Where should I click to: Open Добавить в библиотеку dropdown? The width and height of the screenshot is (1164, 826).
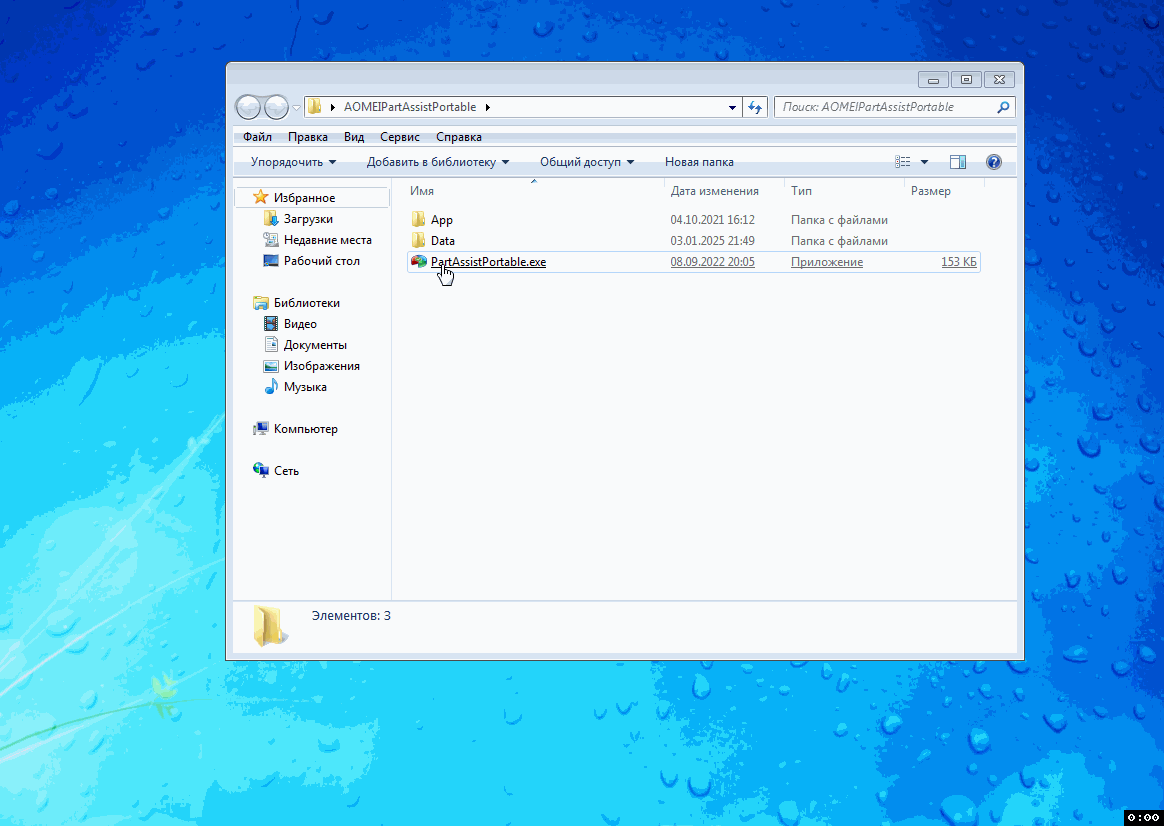(x=438, y=162)
